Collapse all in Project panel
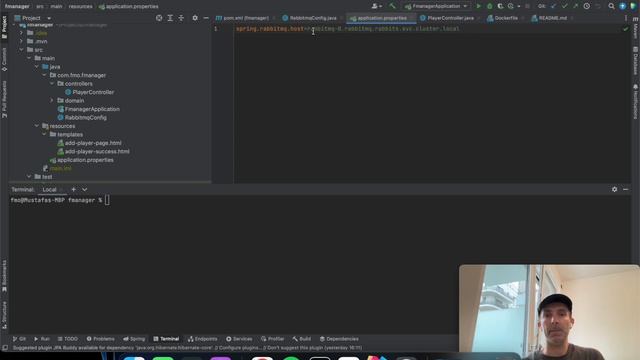The width and height of the screenshot is (640, 360). [x=181, y=18]
